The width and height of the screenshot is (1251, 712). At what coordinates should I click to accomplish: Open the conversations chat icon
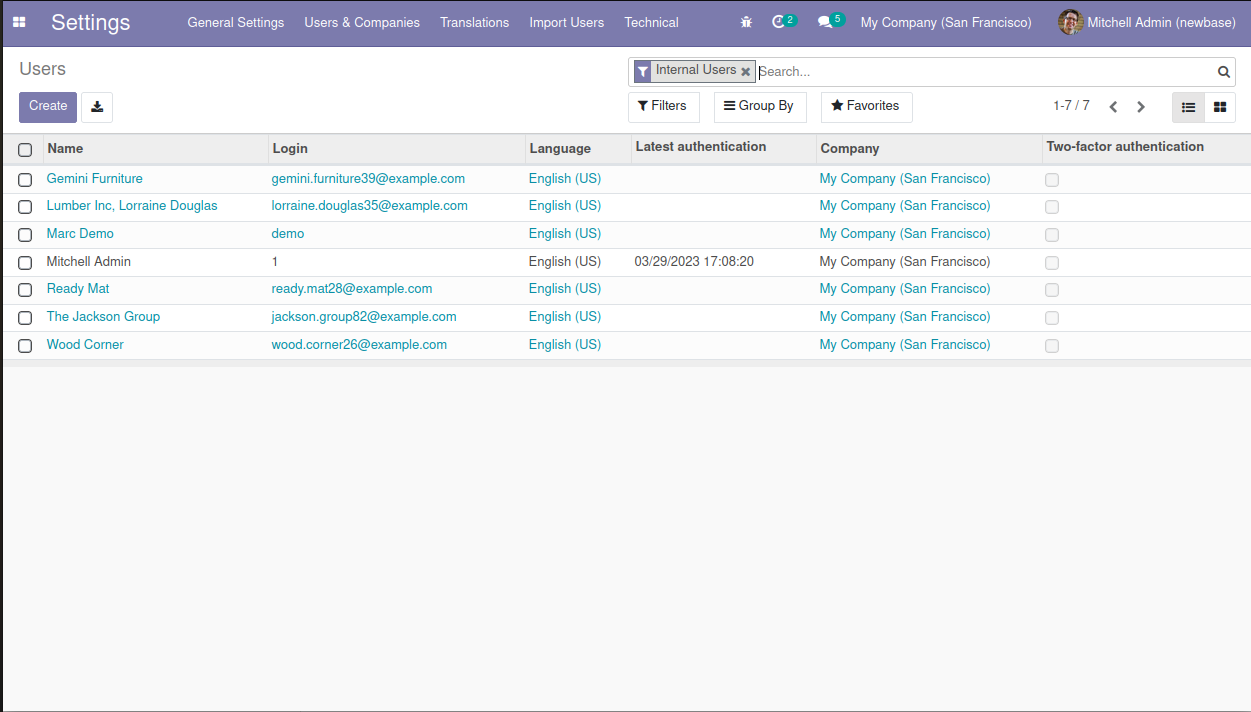click(825, 22)
